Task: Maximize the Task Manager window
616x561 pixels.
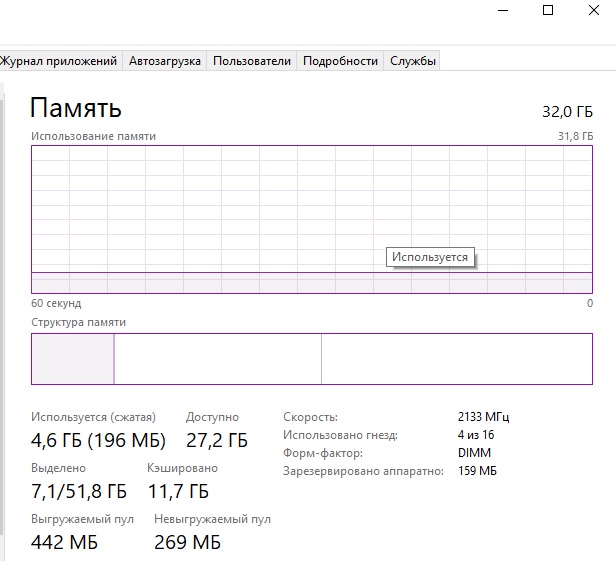Action: [548, 10]
